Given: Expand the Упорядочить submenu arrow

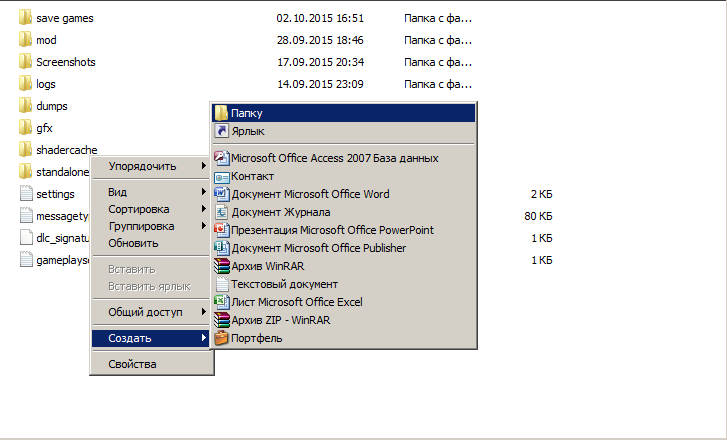Looking at the screenshot, I should pos(204,166).
